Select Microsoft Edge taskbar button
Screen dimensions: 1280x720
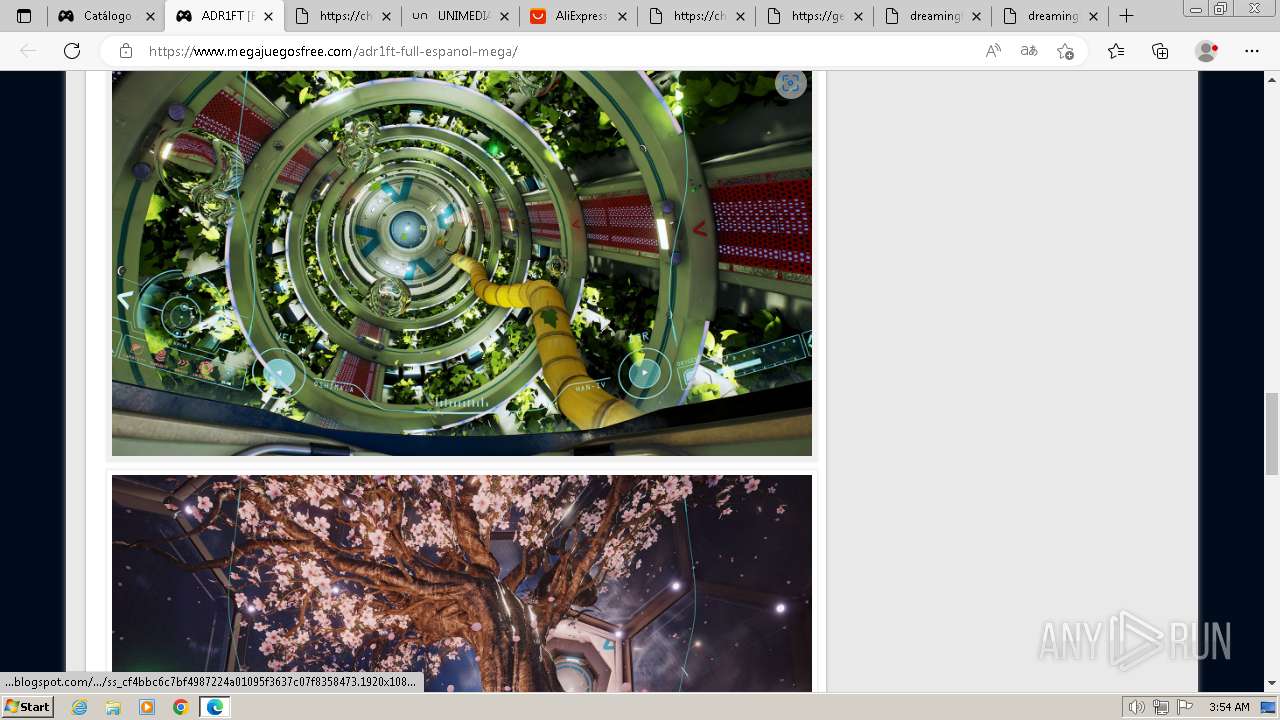(214, 707)
